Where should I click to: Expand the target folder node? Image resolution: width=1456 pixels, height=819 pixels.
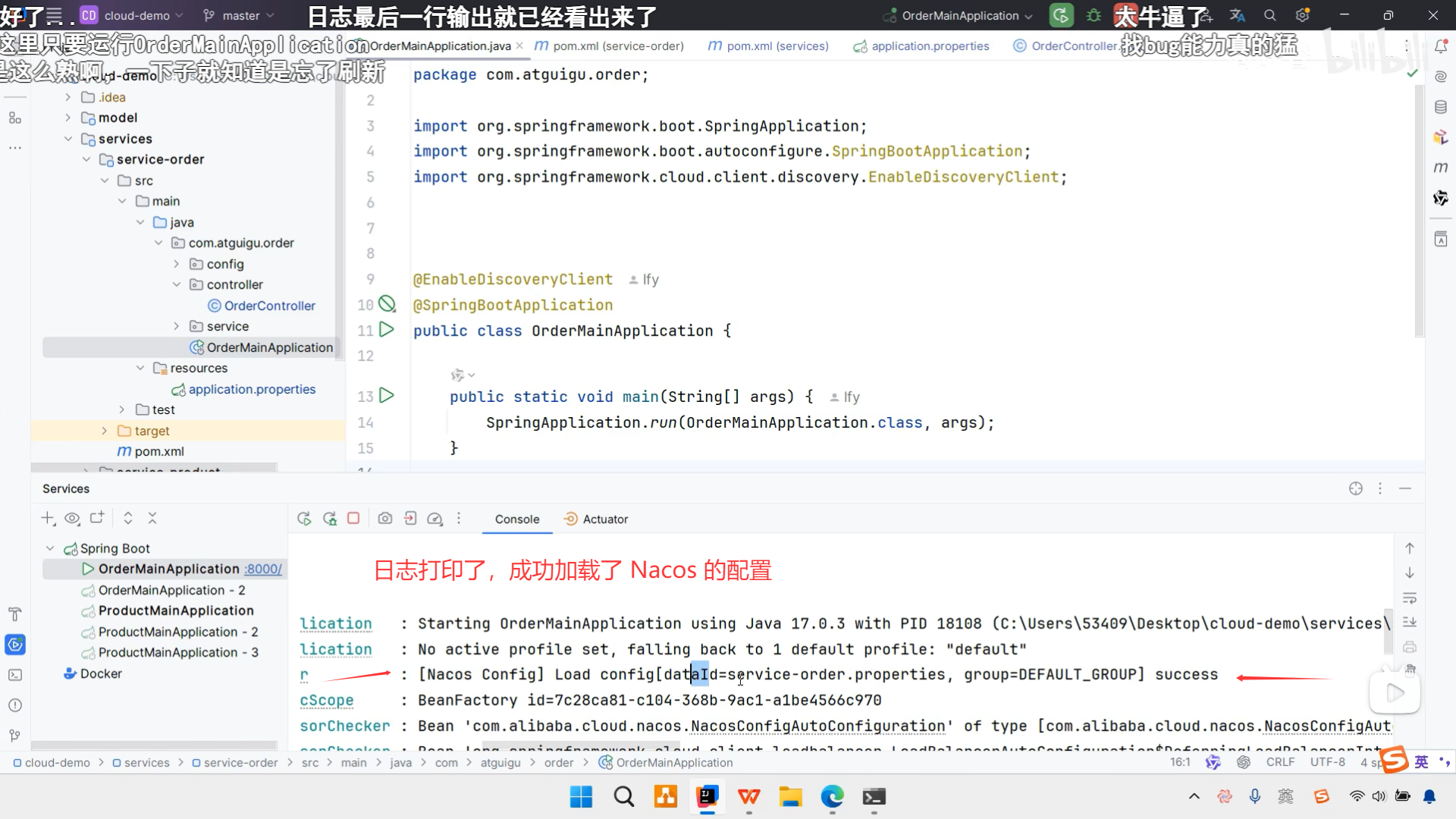coord(105,430)
